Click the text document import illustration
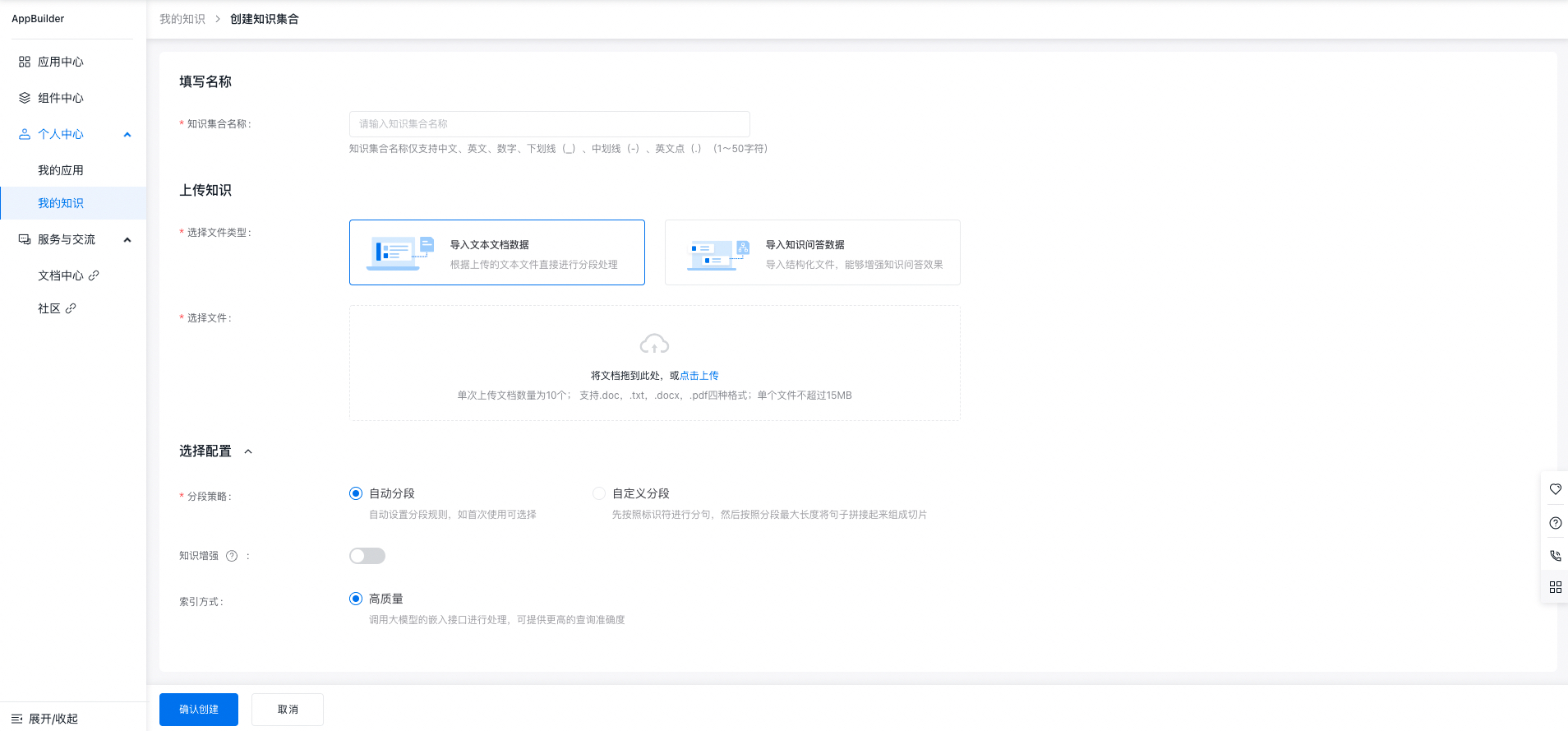 (400, 253)
